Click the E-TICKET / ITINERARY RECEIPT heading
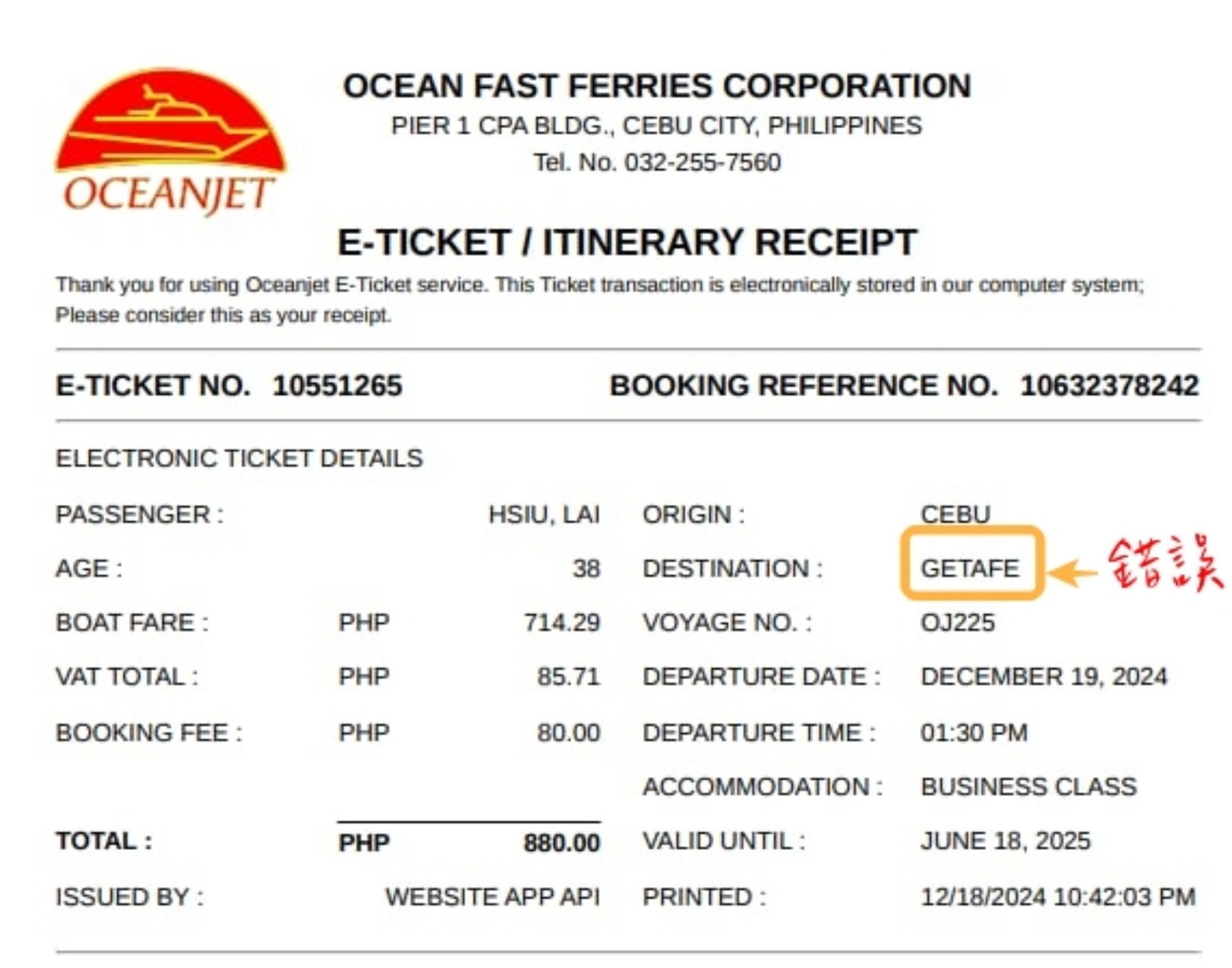Screen dimensions: 1232x968 tap(628, 242)
